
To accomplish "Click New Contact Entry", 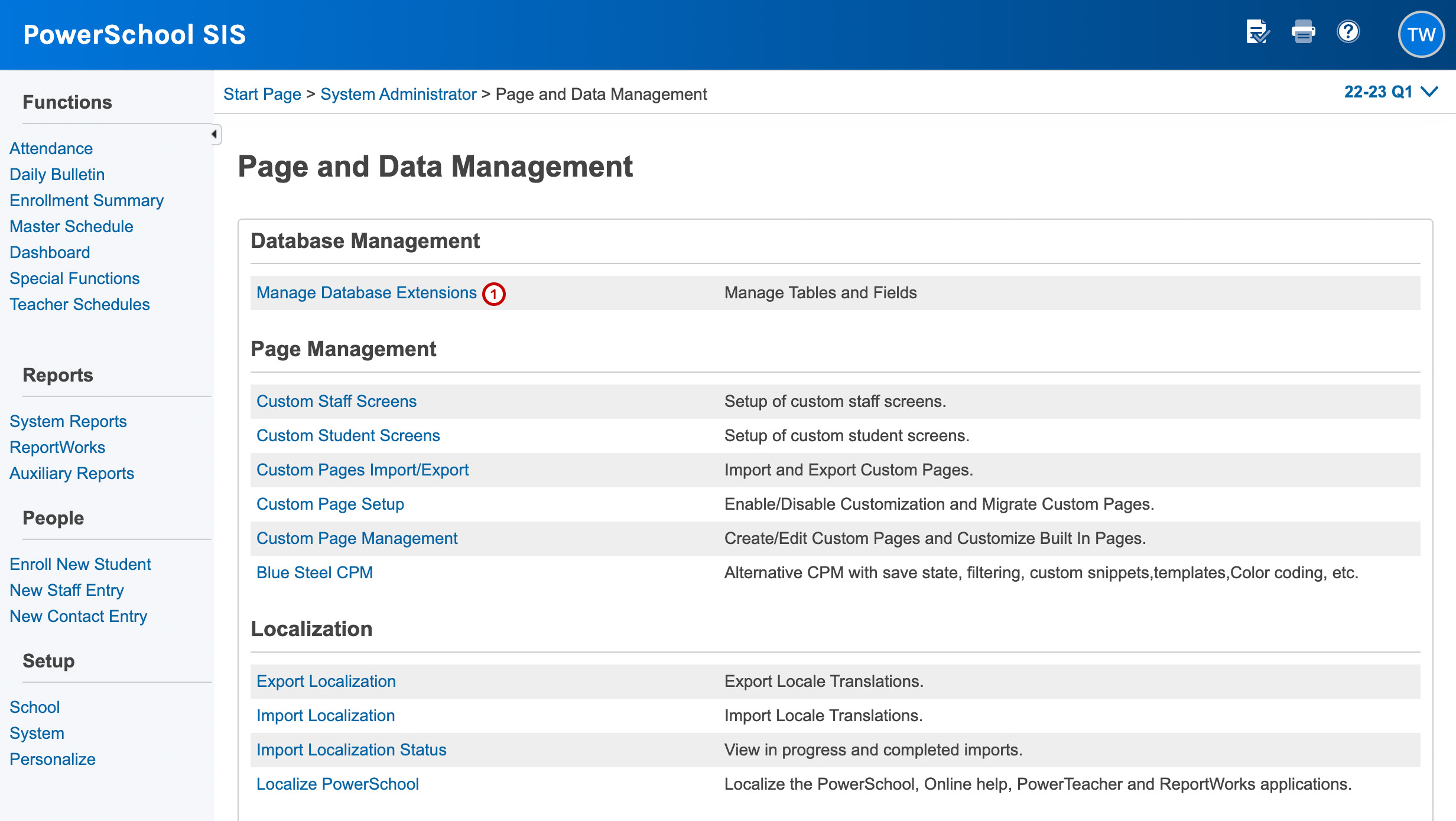I will (x=79, y=616).
